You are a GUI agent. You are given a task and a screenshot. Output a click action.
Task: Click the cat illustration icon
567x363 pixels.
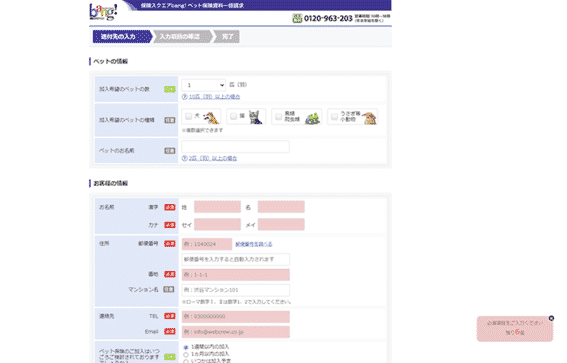click(x=256, y=117)
